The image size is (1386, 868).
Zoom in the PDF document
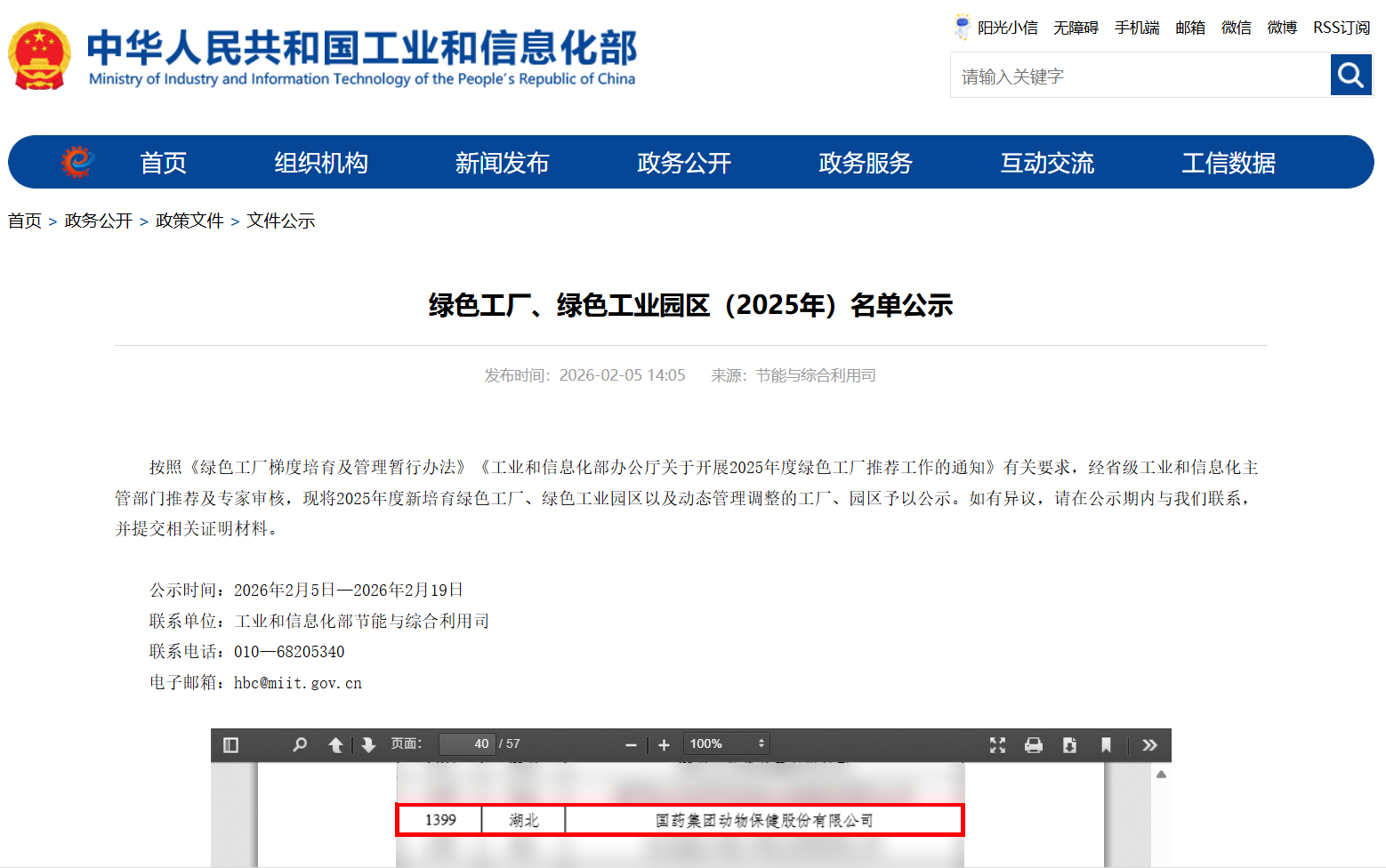pyautogui.click(x=664, y=745)
